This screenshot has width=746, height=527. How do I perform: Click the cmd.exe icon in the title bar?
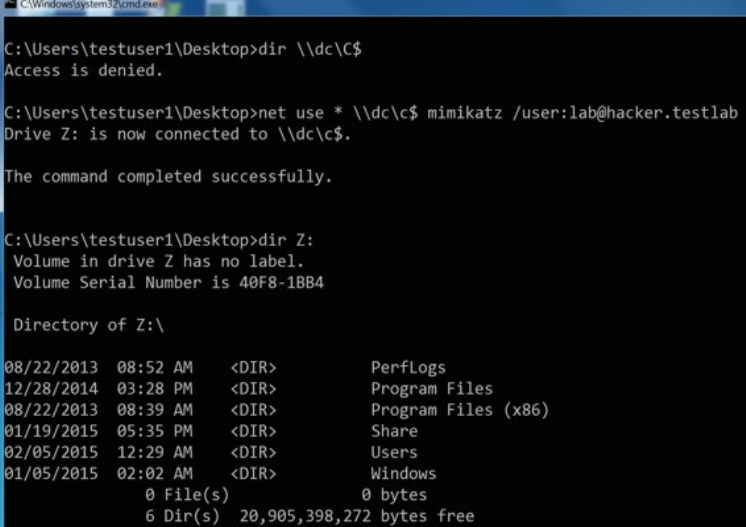point(7,5)
